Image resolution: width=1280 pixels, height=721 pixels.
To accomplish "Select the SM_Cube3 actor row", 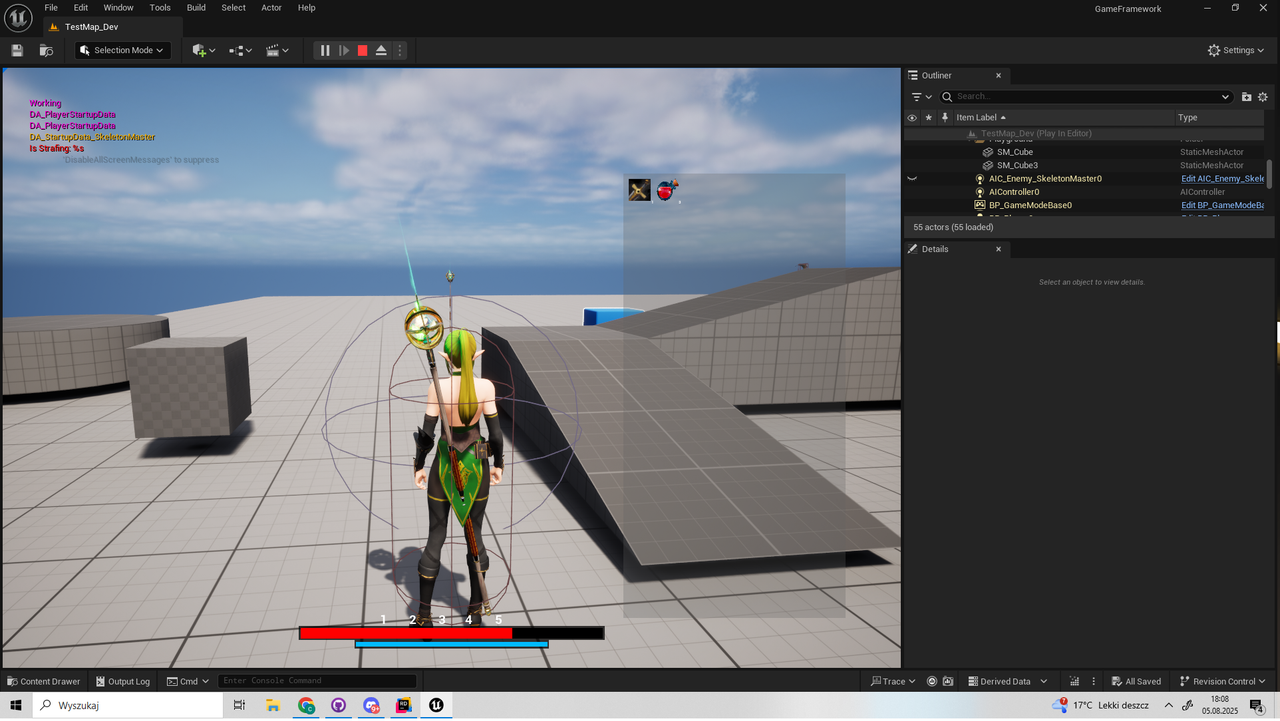I will click(x=1084, y=165).
